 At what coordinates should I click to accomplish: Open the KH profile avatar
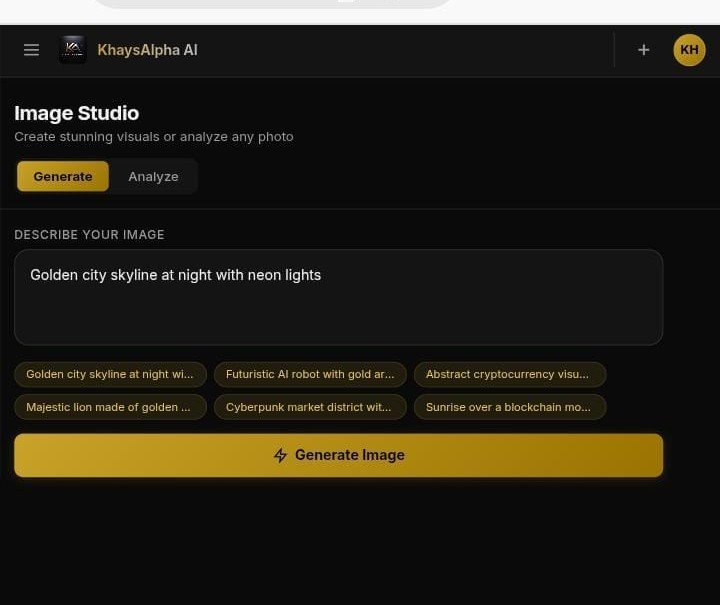tap(689, 50)
